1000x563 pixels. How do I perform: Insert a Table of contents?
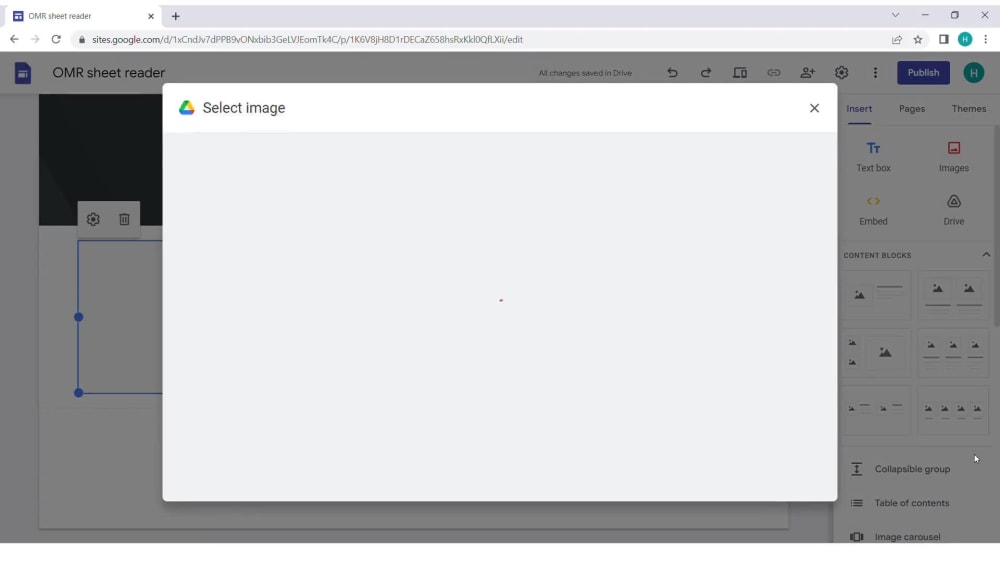click(x=912, y=503)
